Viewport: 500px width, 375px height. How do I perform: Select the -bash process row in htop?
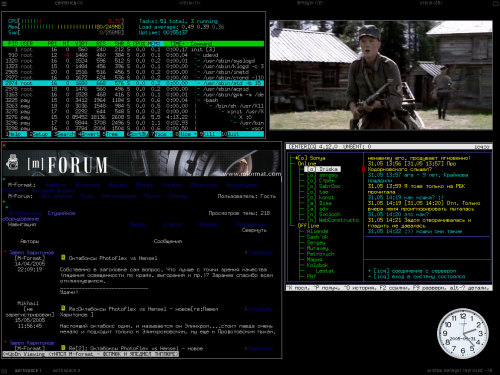133,100
